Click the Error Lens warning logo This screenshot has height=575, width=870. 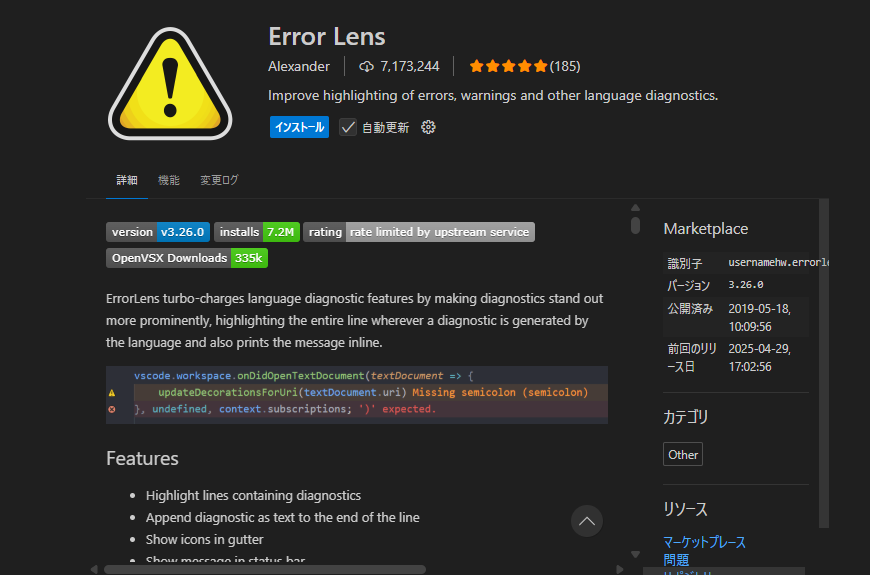tap(169, 84)
